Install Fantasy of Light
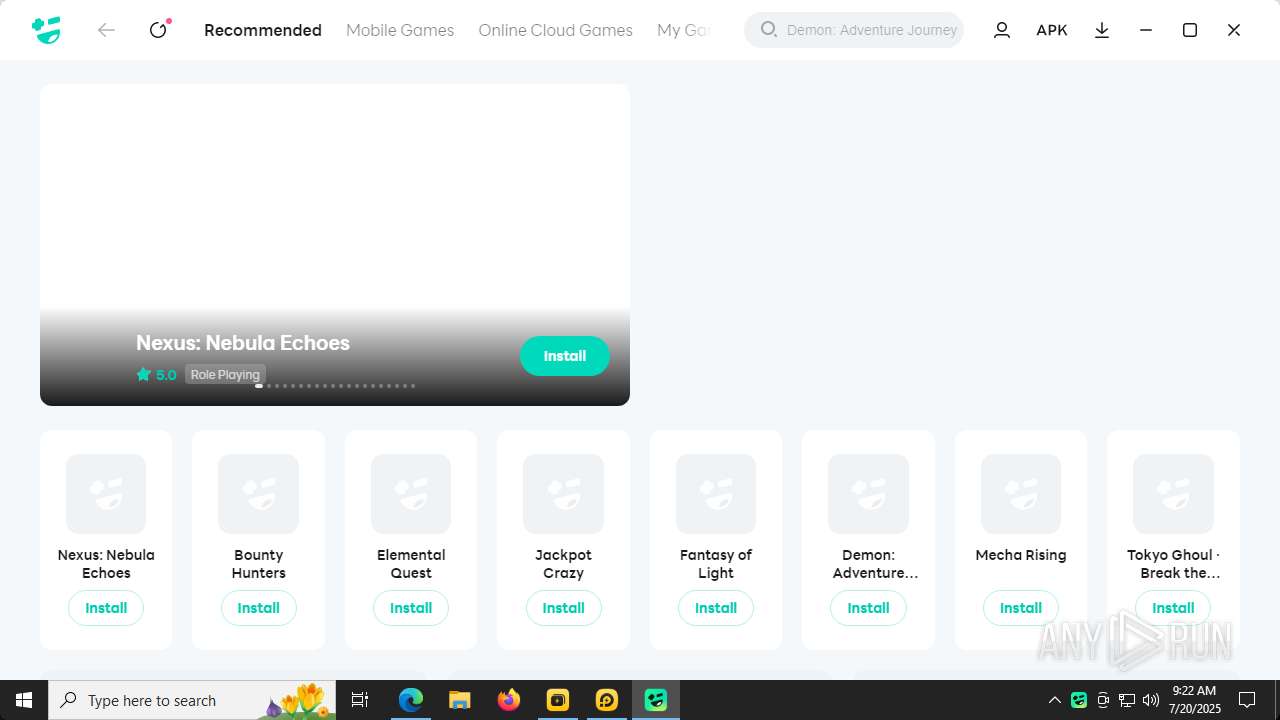The image size is (1280, 720). [x=716, y=608]
